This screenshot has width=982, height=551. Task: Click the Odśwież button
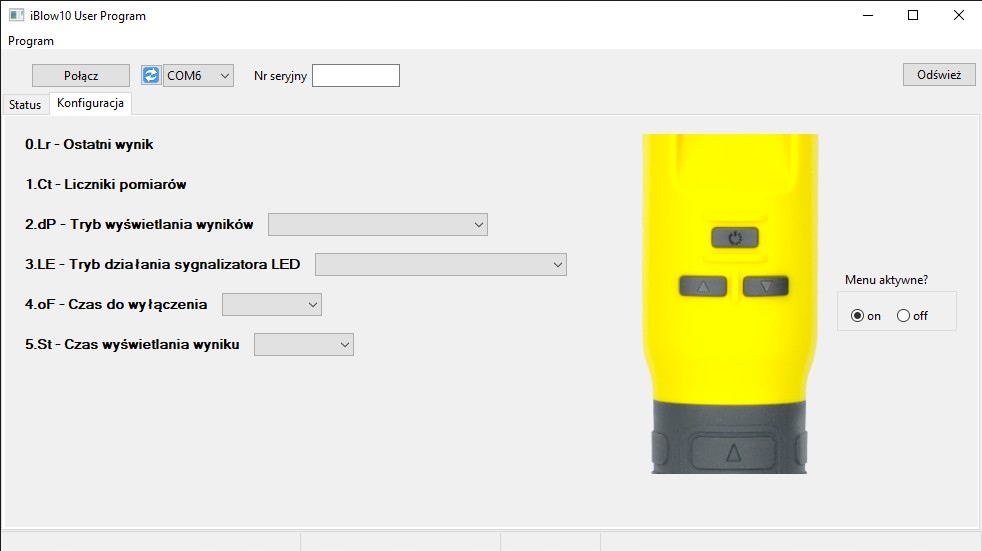pos(939,75)
